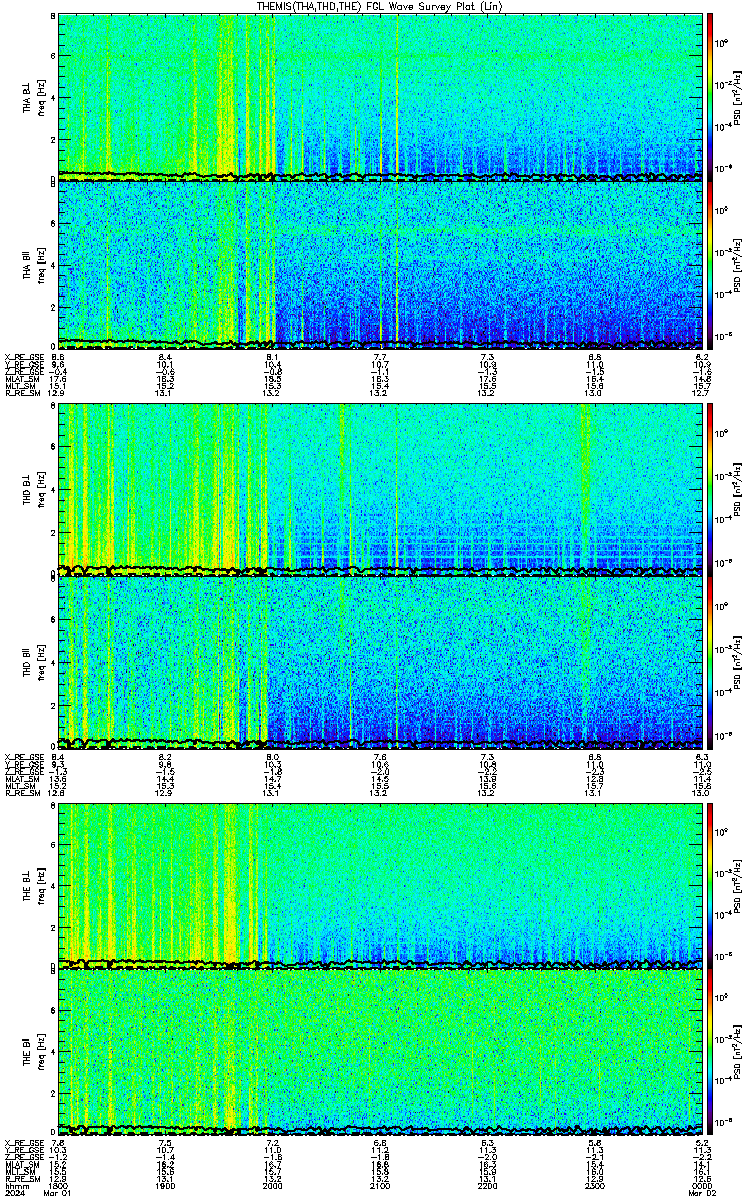Click the '8' top frequency tick of THE B⊥
Image resolution: width=750 pixels, height=1200 pixels.
[53, 806]
